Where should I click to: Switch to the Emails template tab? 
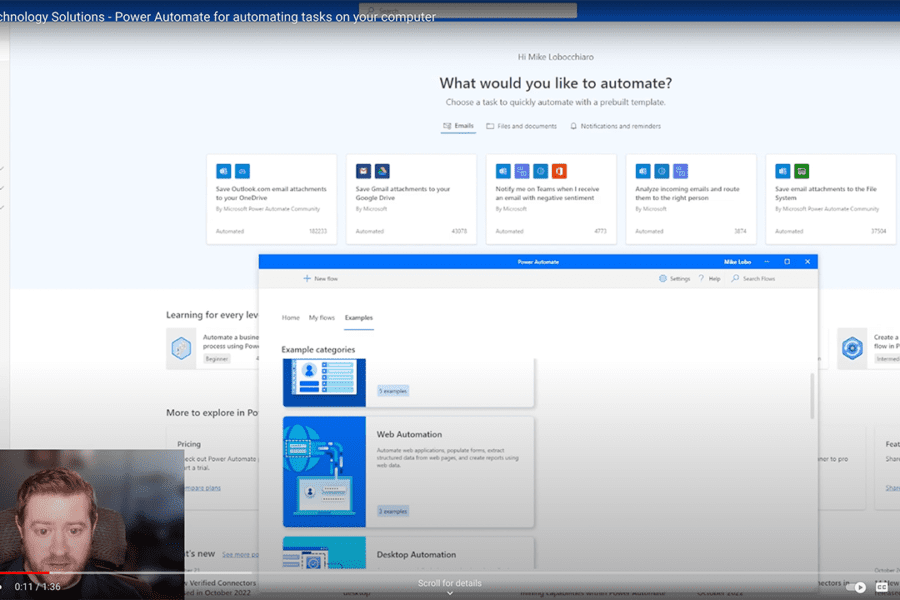tap(458, 126)
